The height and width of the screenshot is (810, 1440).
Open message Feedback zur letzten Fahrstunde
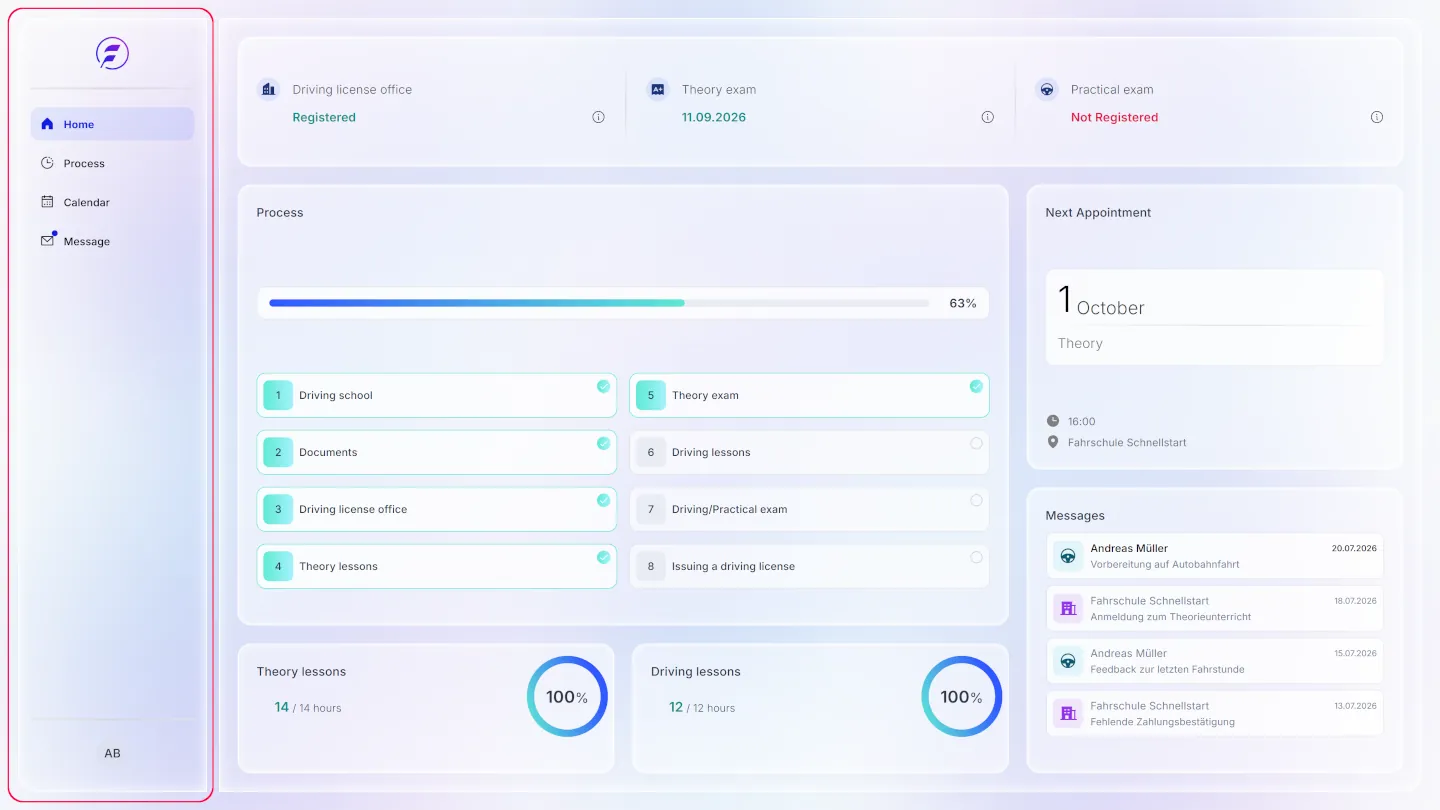(1215, 661)
